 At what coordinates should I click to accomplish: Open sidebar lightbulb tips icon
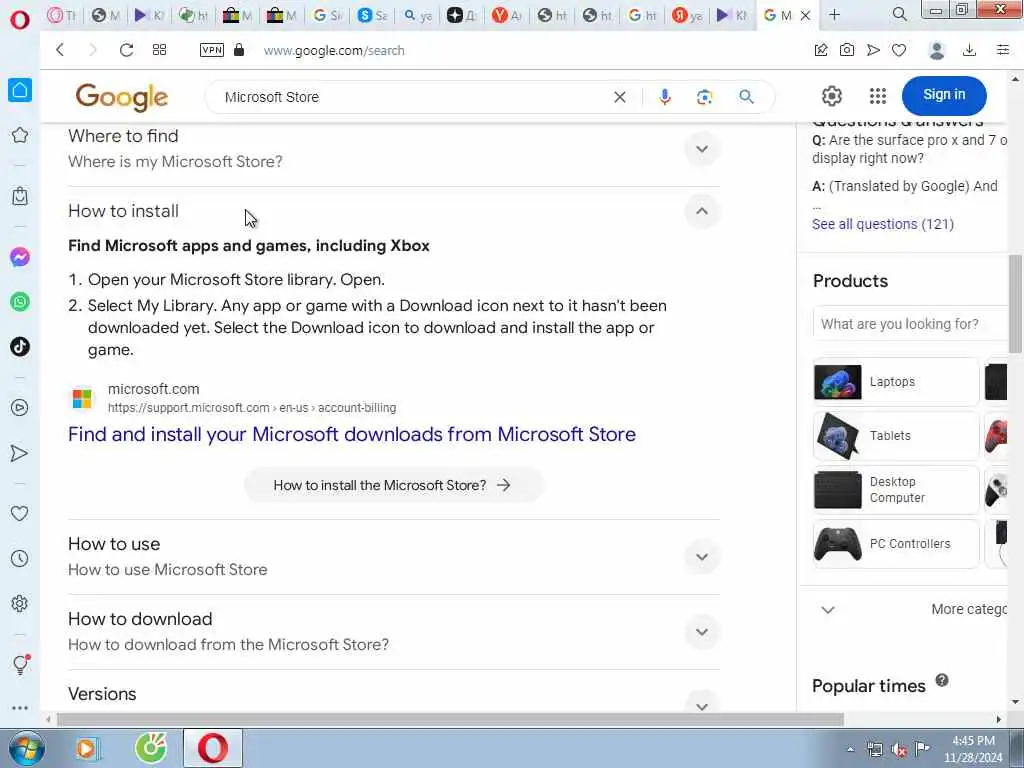[x=21, y=664]
